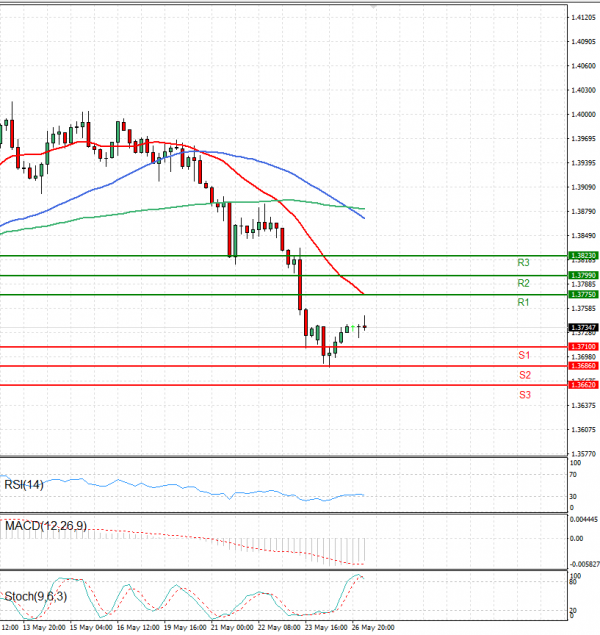This screenshot has width=600, height=635.
Task: Click the 1.40000 price axis value
Action: click(583, 115)
